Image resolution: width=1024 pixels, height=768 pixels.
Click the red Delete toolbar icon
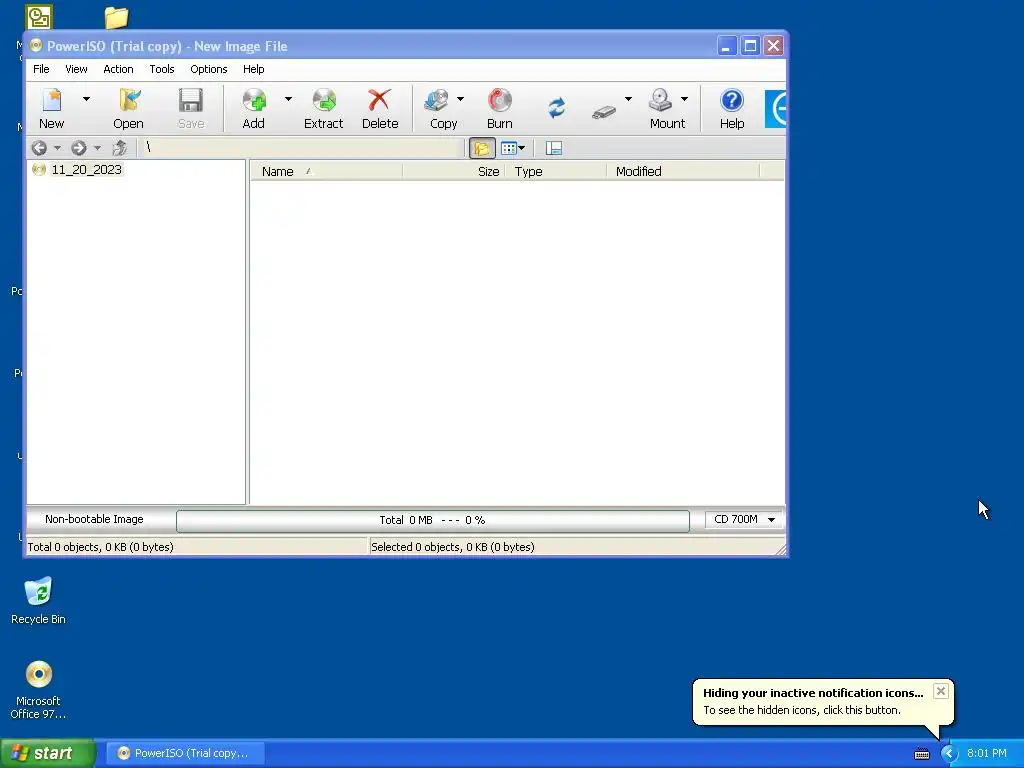379,101
